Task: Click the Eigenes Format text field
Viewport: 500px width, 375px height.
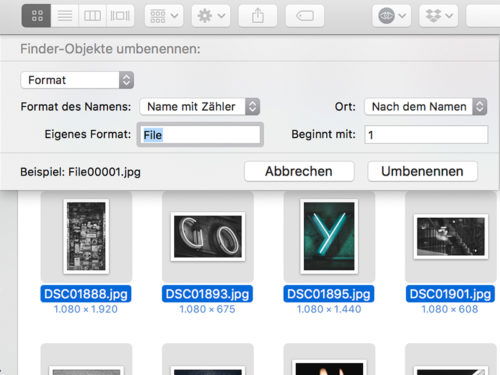Action: click(200, 135)
